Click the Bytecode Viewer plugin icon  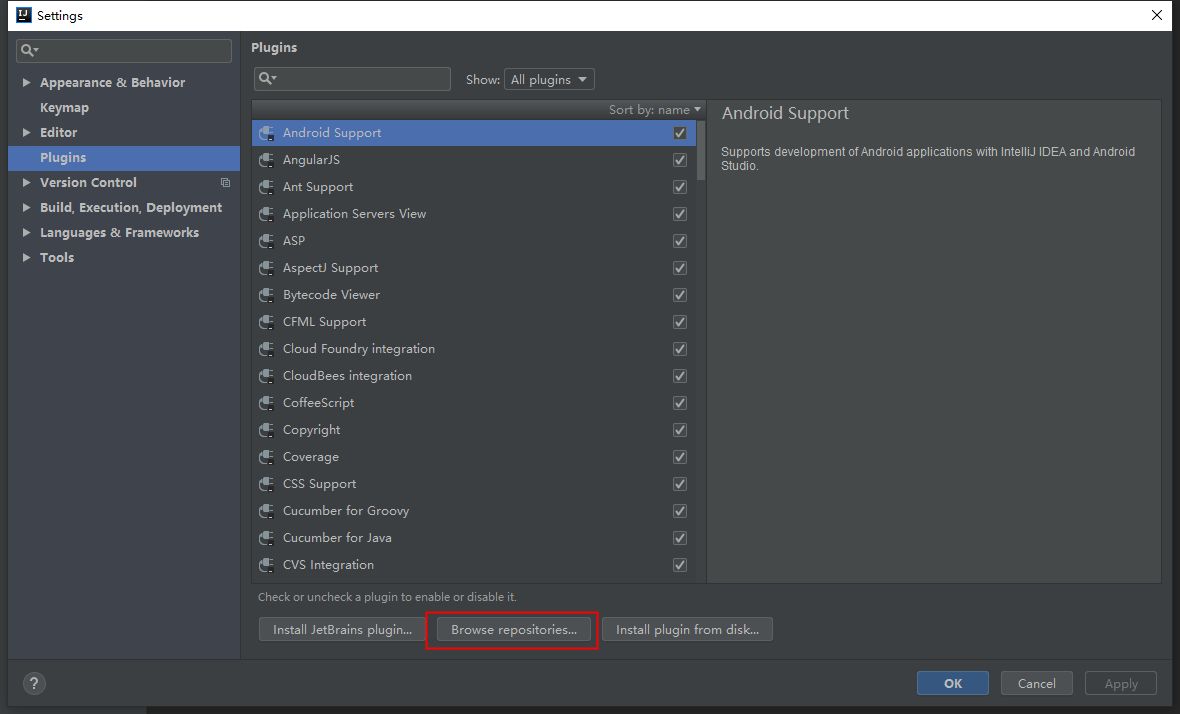click(266, 296)
